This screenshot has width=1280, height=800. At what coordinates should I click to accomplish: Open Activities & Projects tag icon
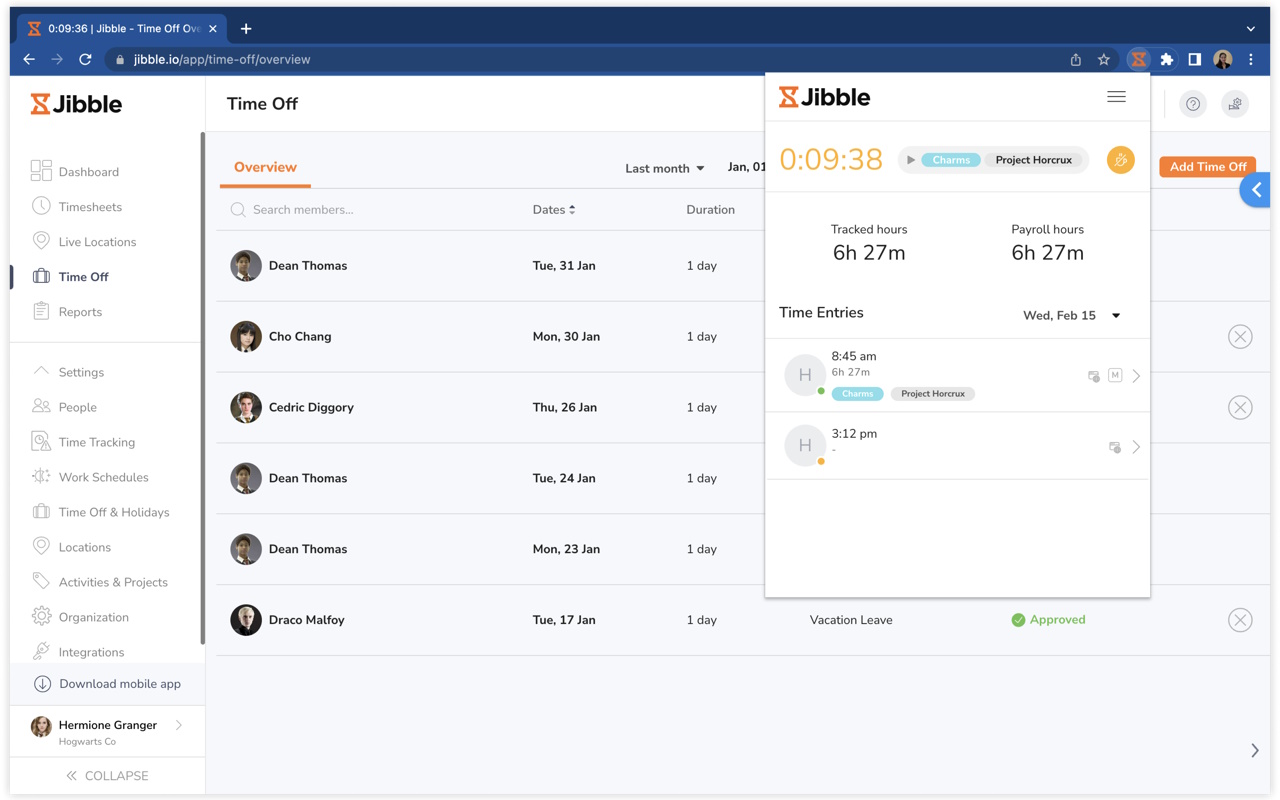click(41, 581)
